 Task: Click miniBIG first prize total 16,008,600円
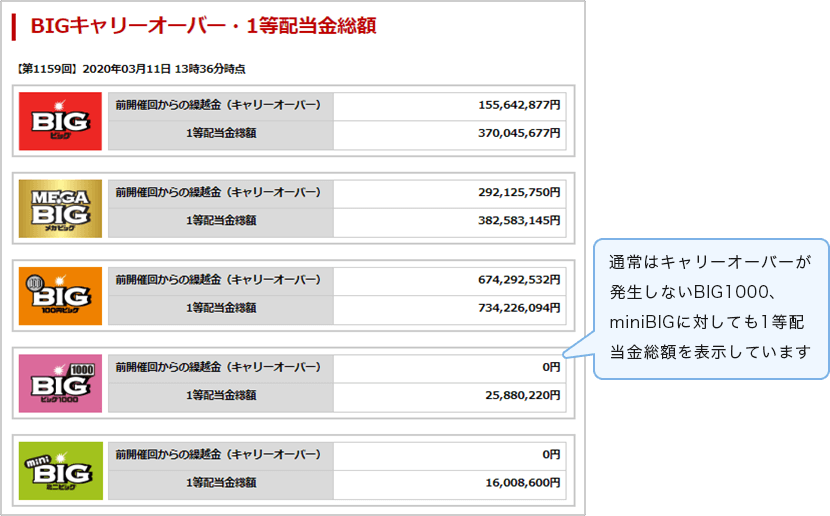point(522,482)
